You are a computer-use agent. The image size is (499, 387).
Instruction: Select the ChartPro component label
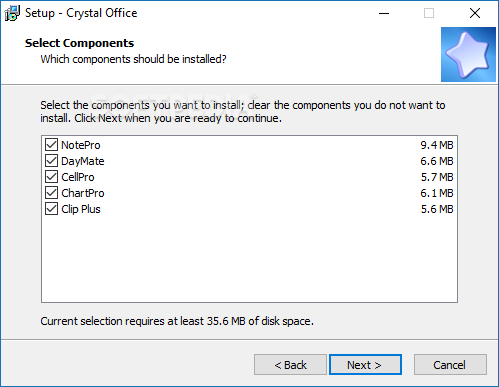tap(83, 193)
